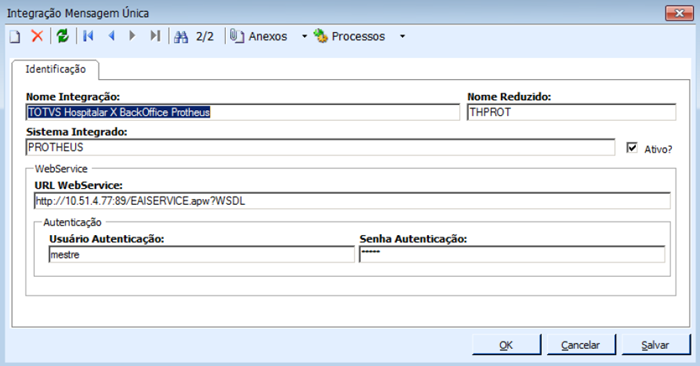Open Anexos attachments button
The image size is (700, 366).
[259, 36]
